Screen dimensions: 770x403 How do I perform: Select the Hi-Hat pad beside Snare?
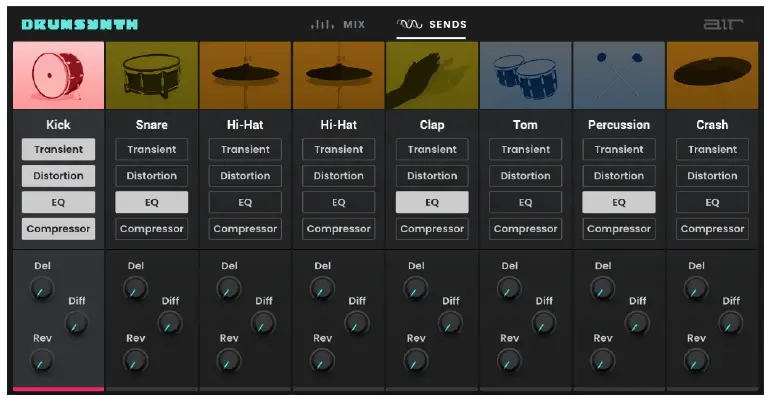point(245,75)
